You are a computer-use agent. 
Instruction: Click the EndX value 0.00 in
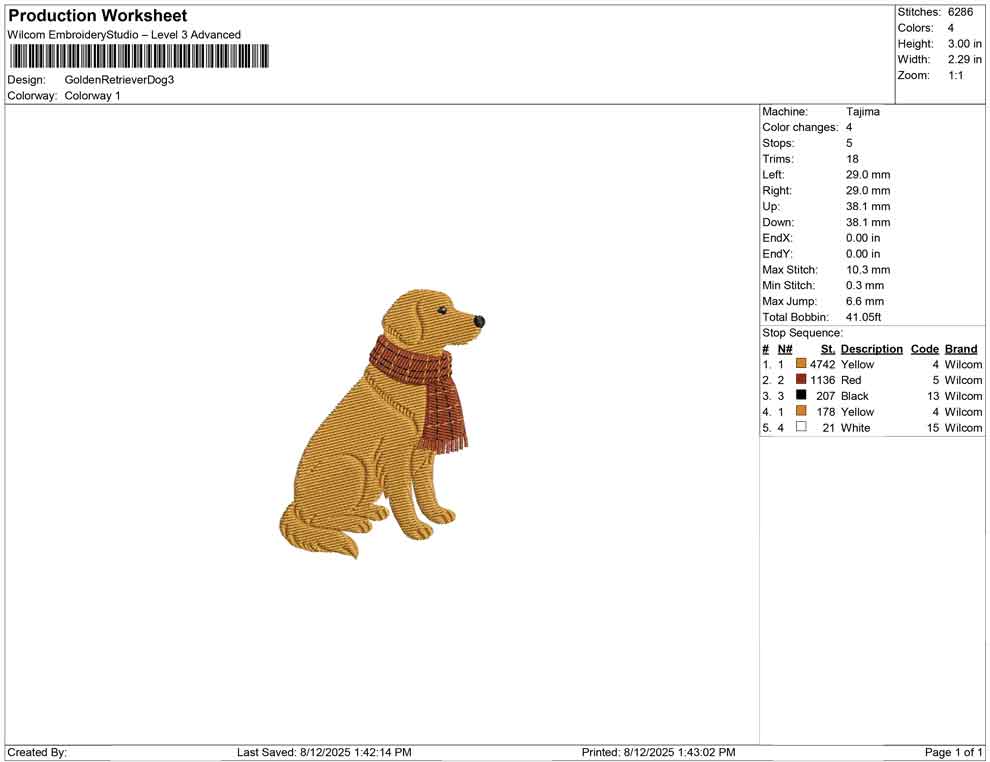[x=863, y=238]
